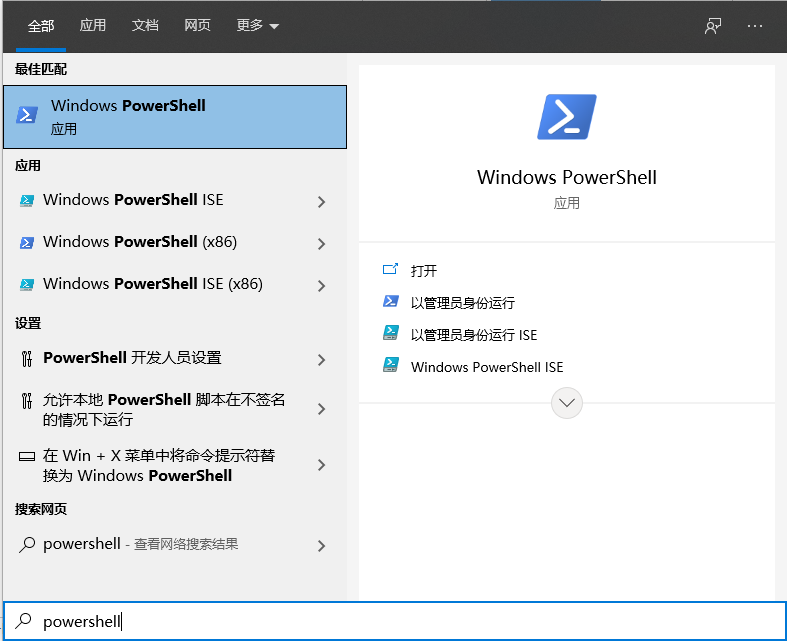
Task: Click the Windows PowerShell (x86) result icon
Action: point(27,243)
